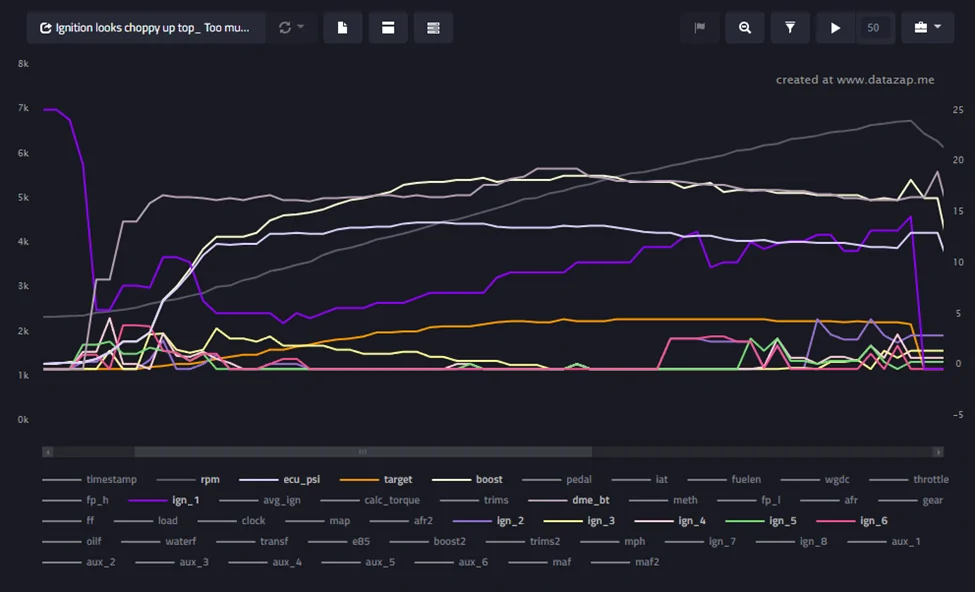Open the filter funnel tool
Viewport: 975px width, 592px height.
click(x=790, y=28)
